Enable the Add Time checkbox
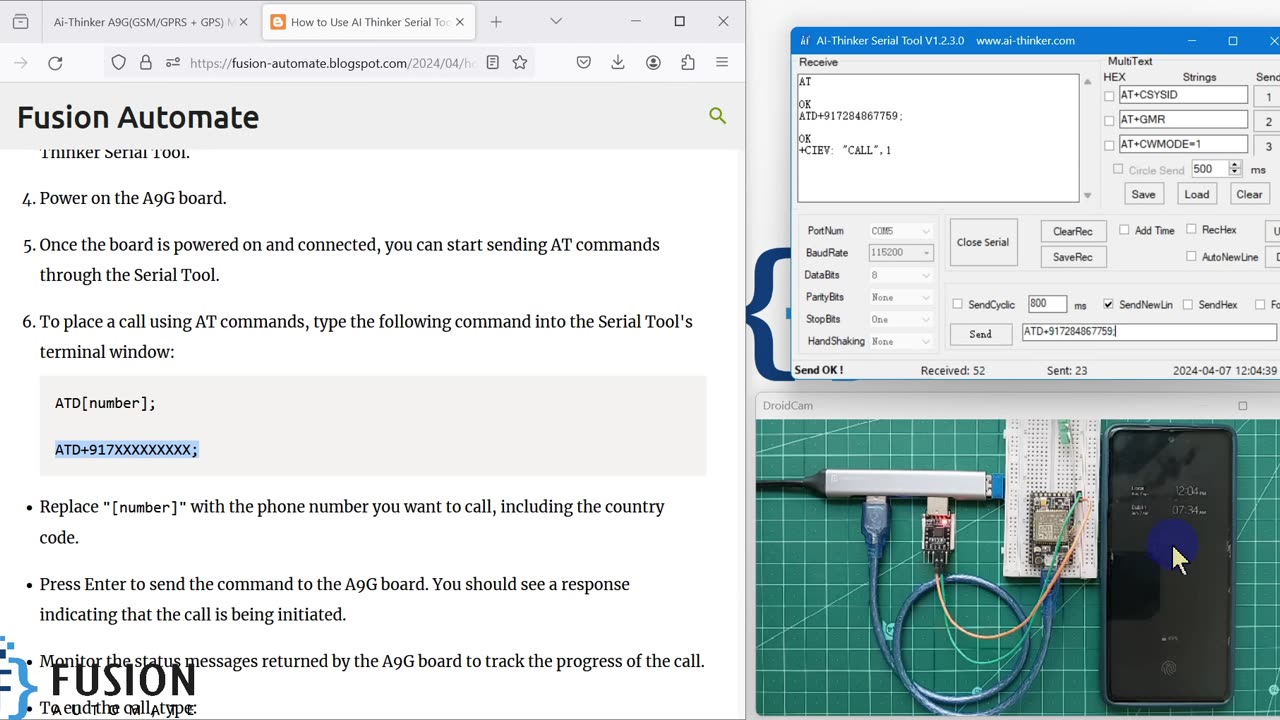 tap(1124, 230)
